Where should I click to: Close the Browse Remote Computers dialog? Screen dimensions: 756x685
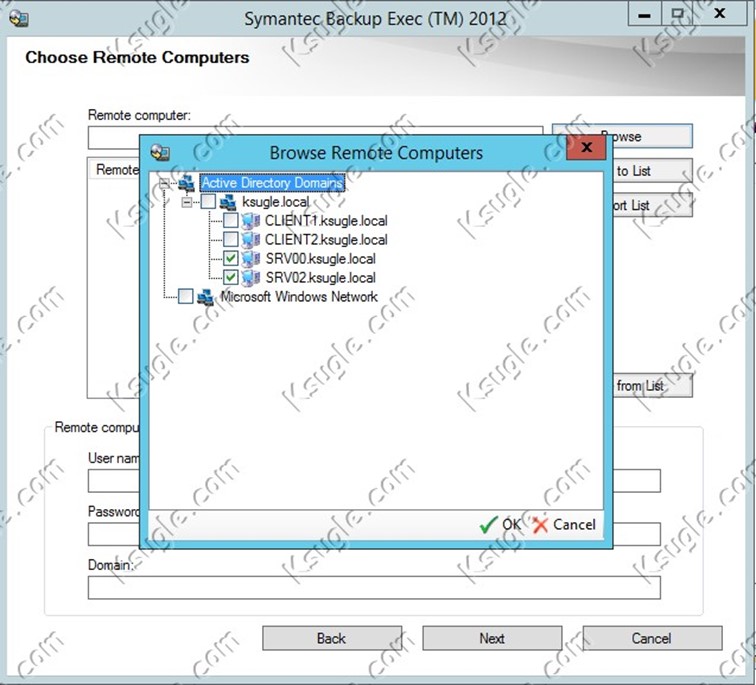[586, 147]
